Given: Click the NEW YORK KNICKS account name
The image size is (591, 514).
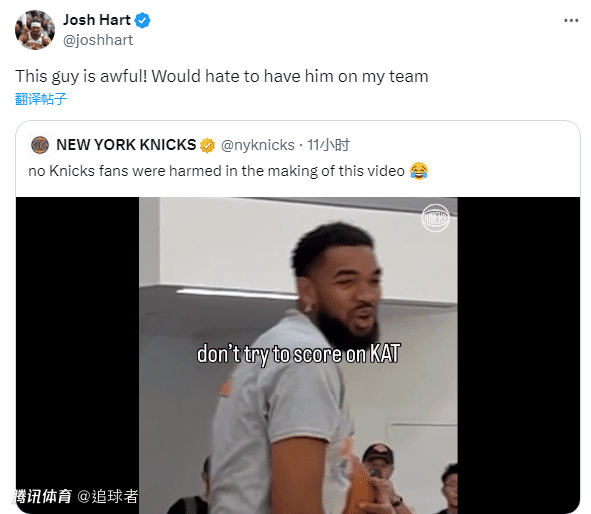Looking at the screenshot, I should (126, 145).
